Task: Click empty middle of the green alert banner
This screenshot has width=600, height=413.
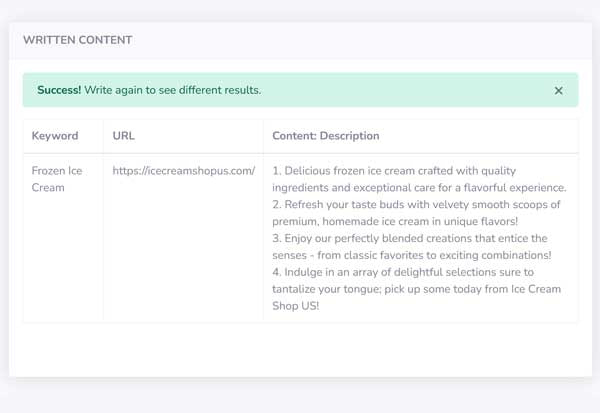Action: [x=406, y=90]
